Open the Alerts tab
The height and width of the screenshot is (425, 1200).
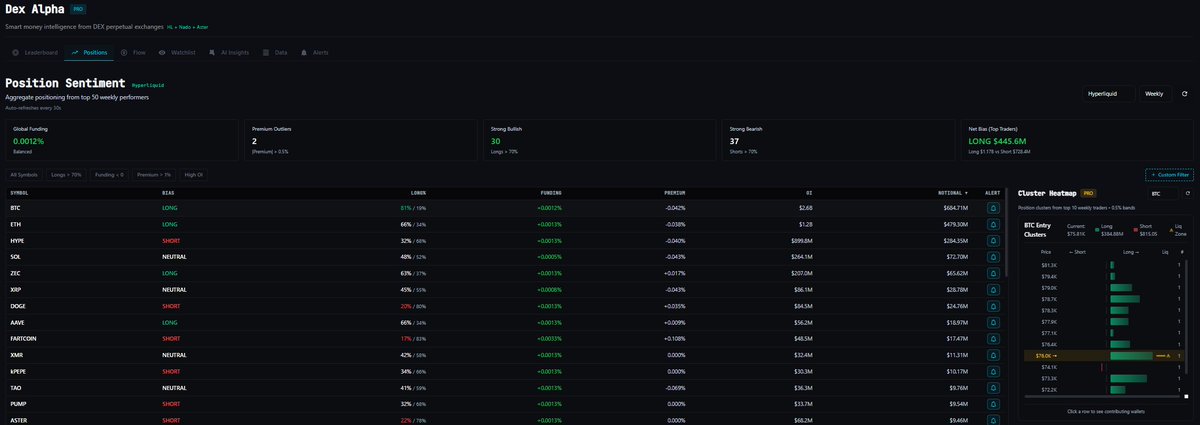click(315, 51)
